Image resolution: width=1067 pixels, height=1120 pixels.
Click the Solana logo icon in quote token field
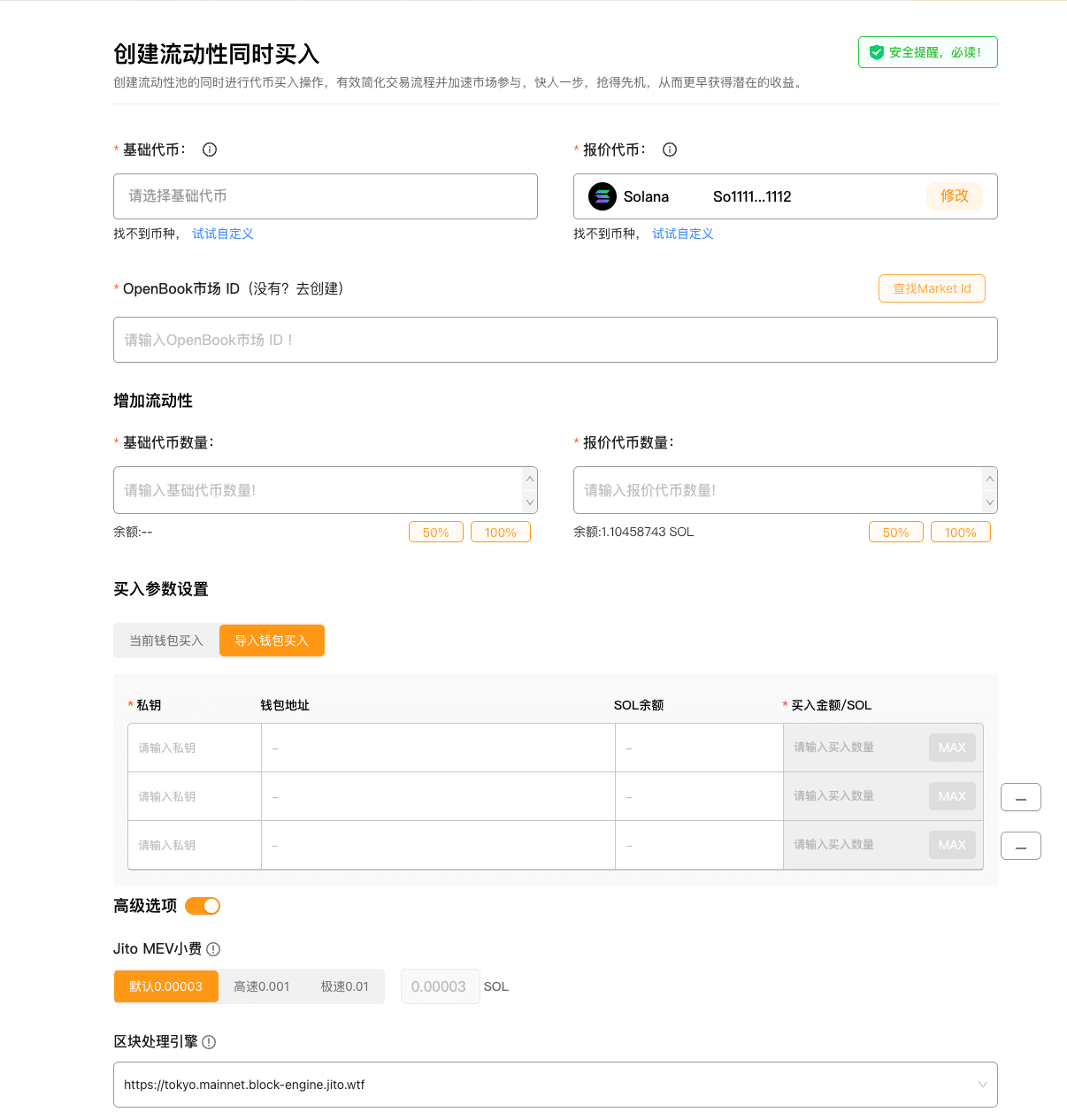[x=602, y=196]
